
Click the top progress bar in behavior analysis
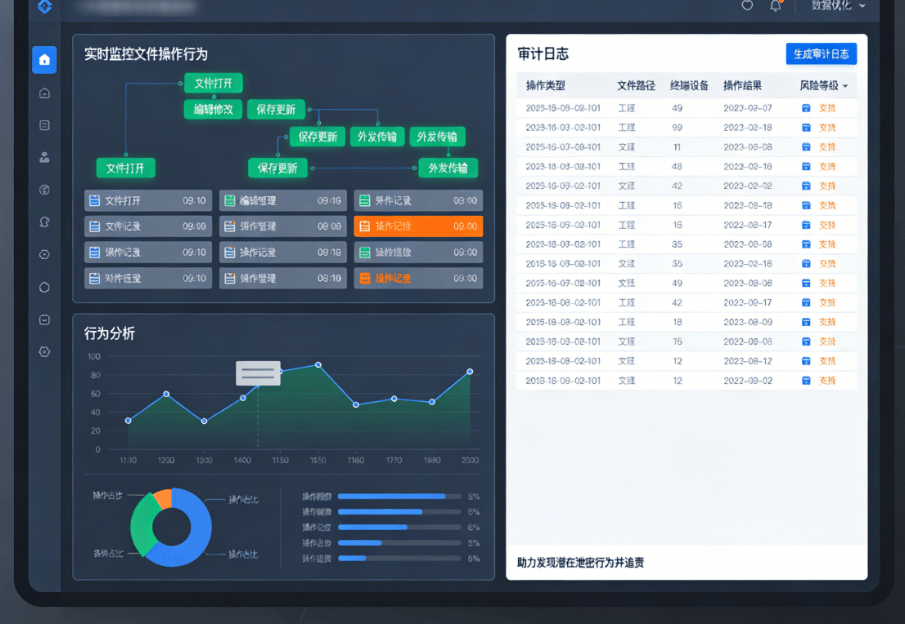click(399, 496)
